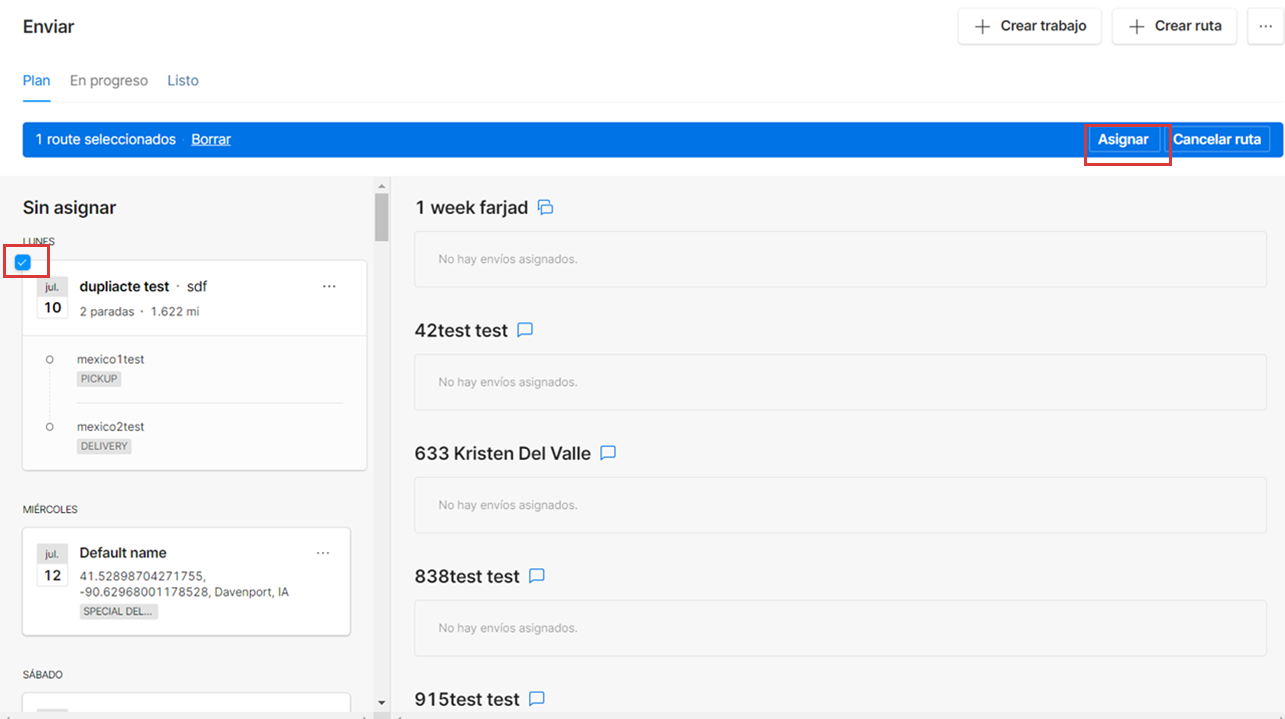Click message icon beside 42test test
The height and width of the screenshot is (719, 1285).
[x=525, y=330]
